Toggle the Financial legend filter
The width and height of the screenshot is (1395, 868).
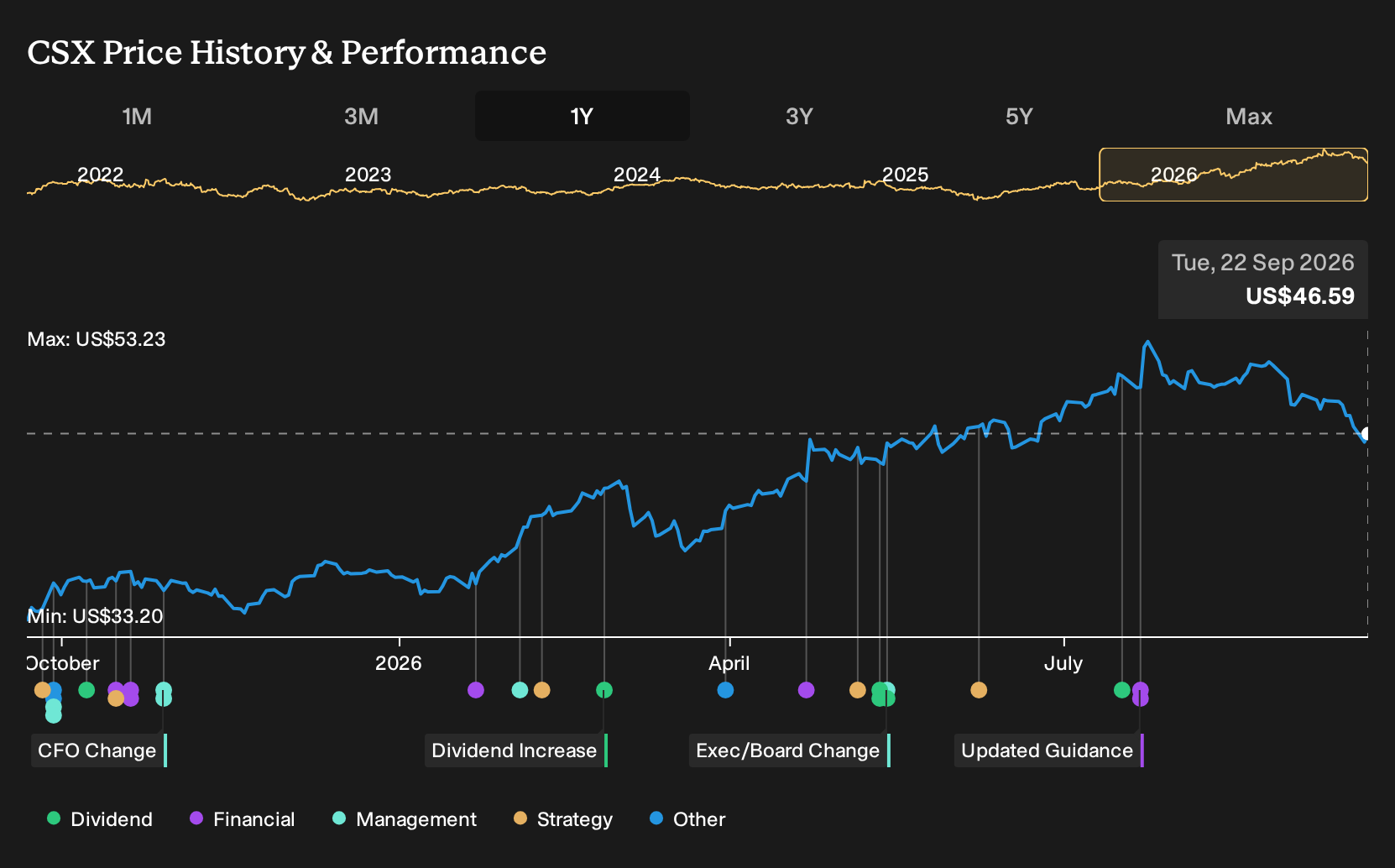(x=242, y=819)
